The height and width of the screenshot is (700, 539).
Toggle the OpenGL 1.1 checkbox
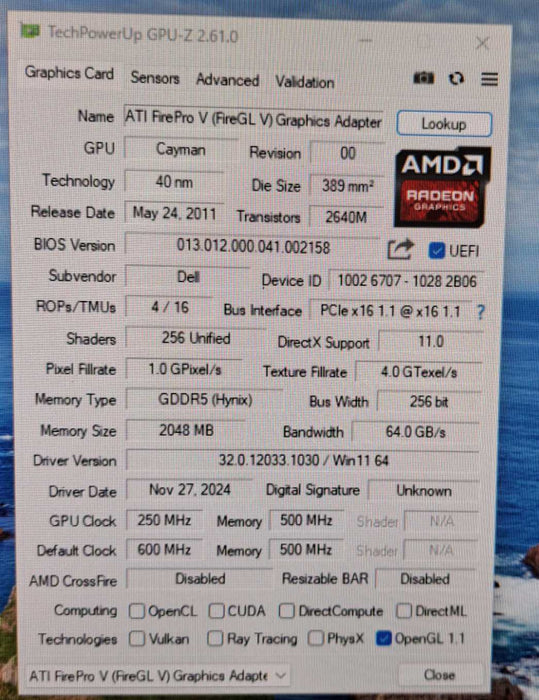click(x=384, y=638)
